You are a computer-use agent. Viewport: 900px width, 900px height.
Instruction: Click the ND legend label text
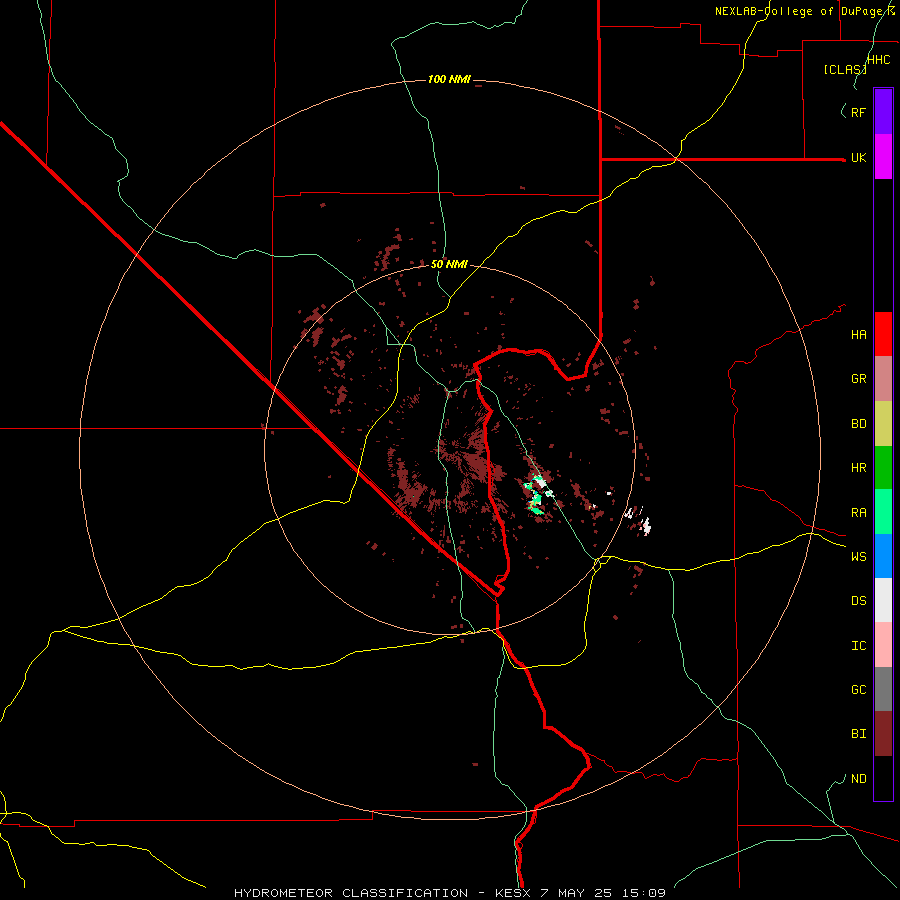tap(858, 779)
